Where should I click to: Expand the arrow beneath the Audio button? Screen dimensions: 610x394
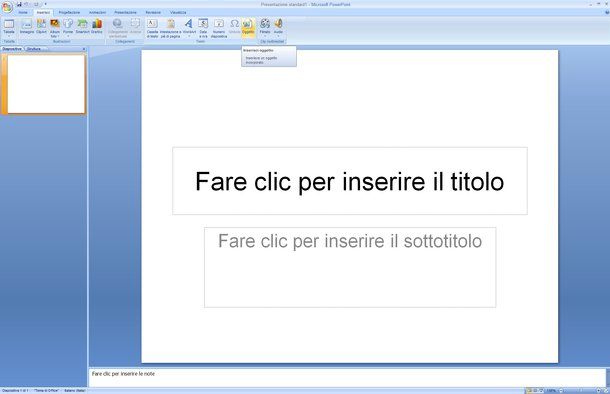coord(279,36)
